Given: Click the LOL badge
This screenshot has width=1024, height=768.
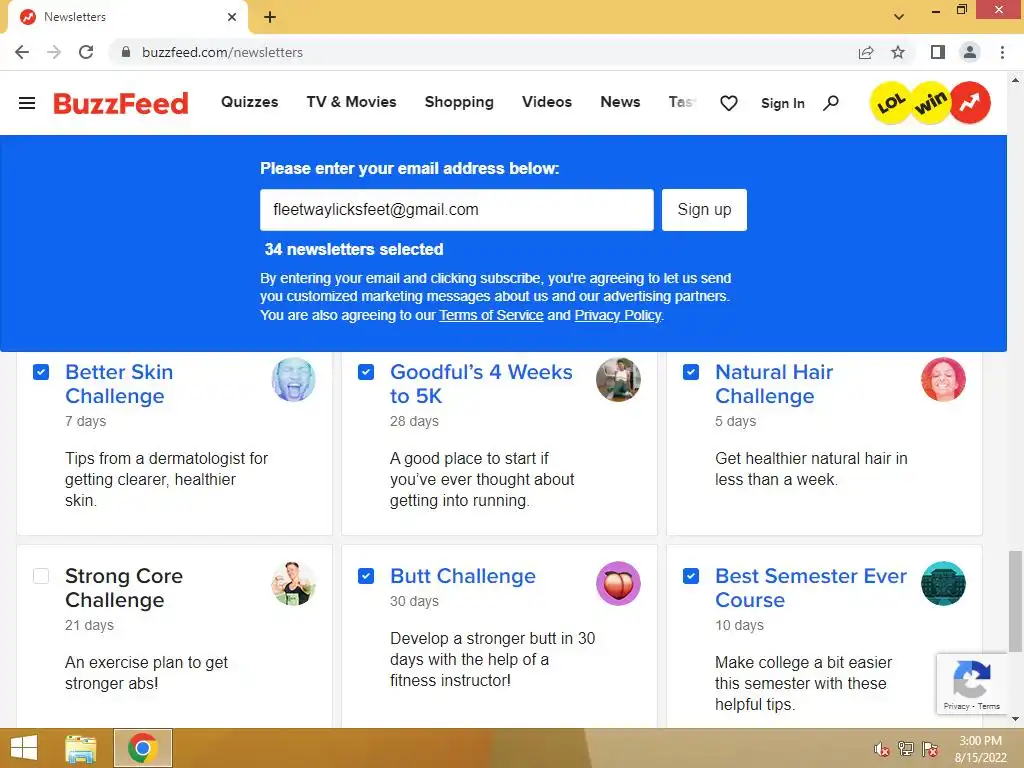Looking at the screenshot, I should pyautogui.click(x=891, y=103).
